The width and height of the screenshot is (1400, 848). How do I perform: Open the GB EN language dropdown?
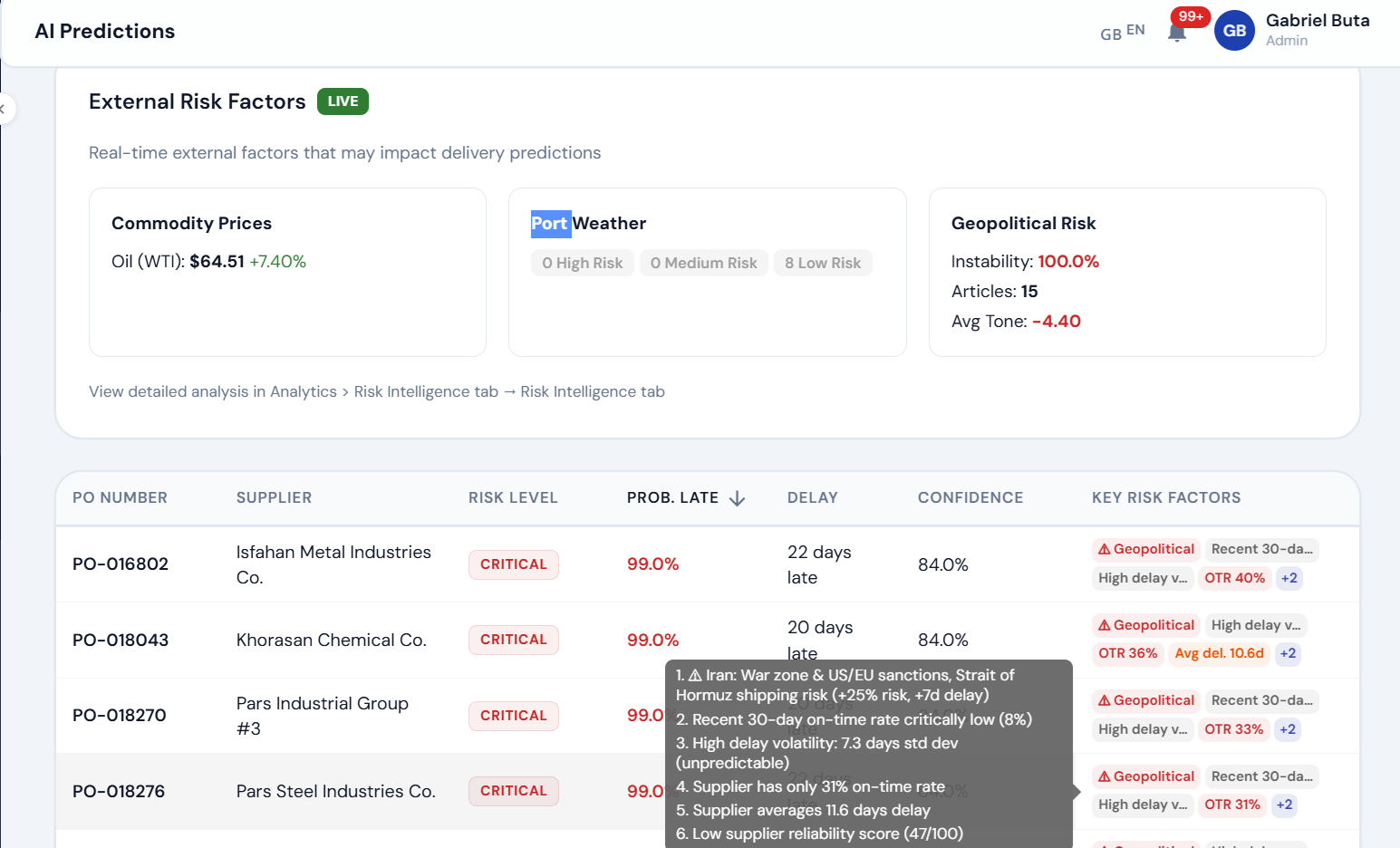1121,32
